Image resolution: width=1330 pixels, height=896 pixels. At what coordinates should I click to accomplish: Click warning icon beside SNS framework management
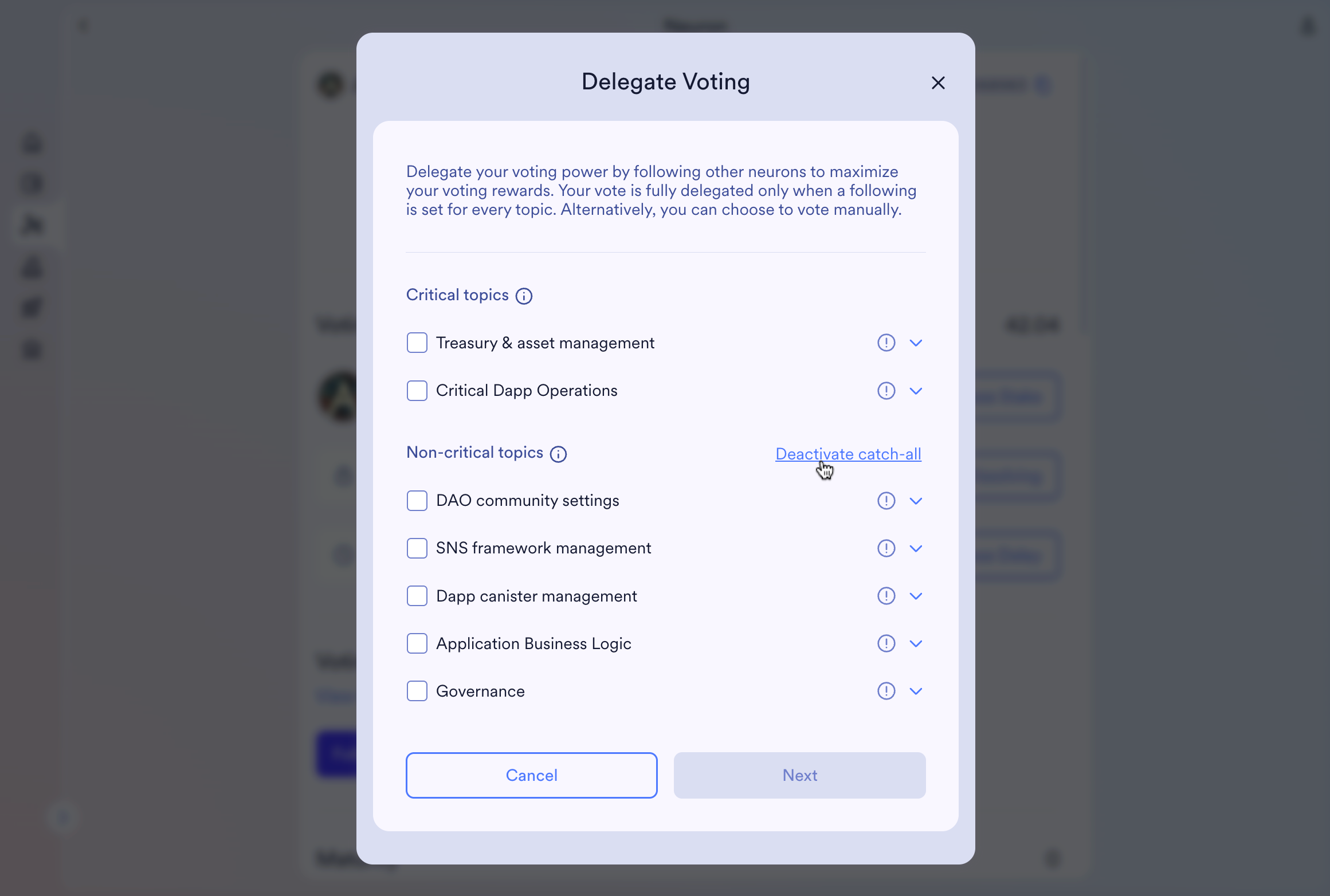[x=886, y=548]
